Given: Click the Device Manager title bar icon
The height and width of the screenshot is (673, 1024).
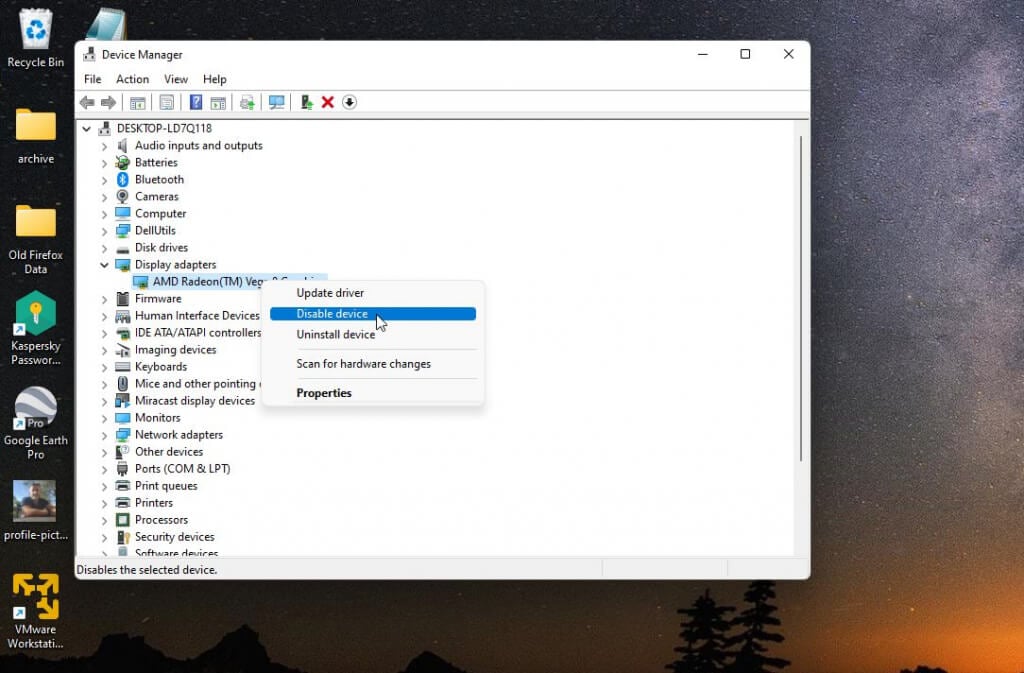Looking at the screenshot, I should tap(89, 54).
